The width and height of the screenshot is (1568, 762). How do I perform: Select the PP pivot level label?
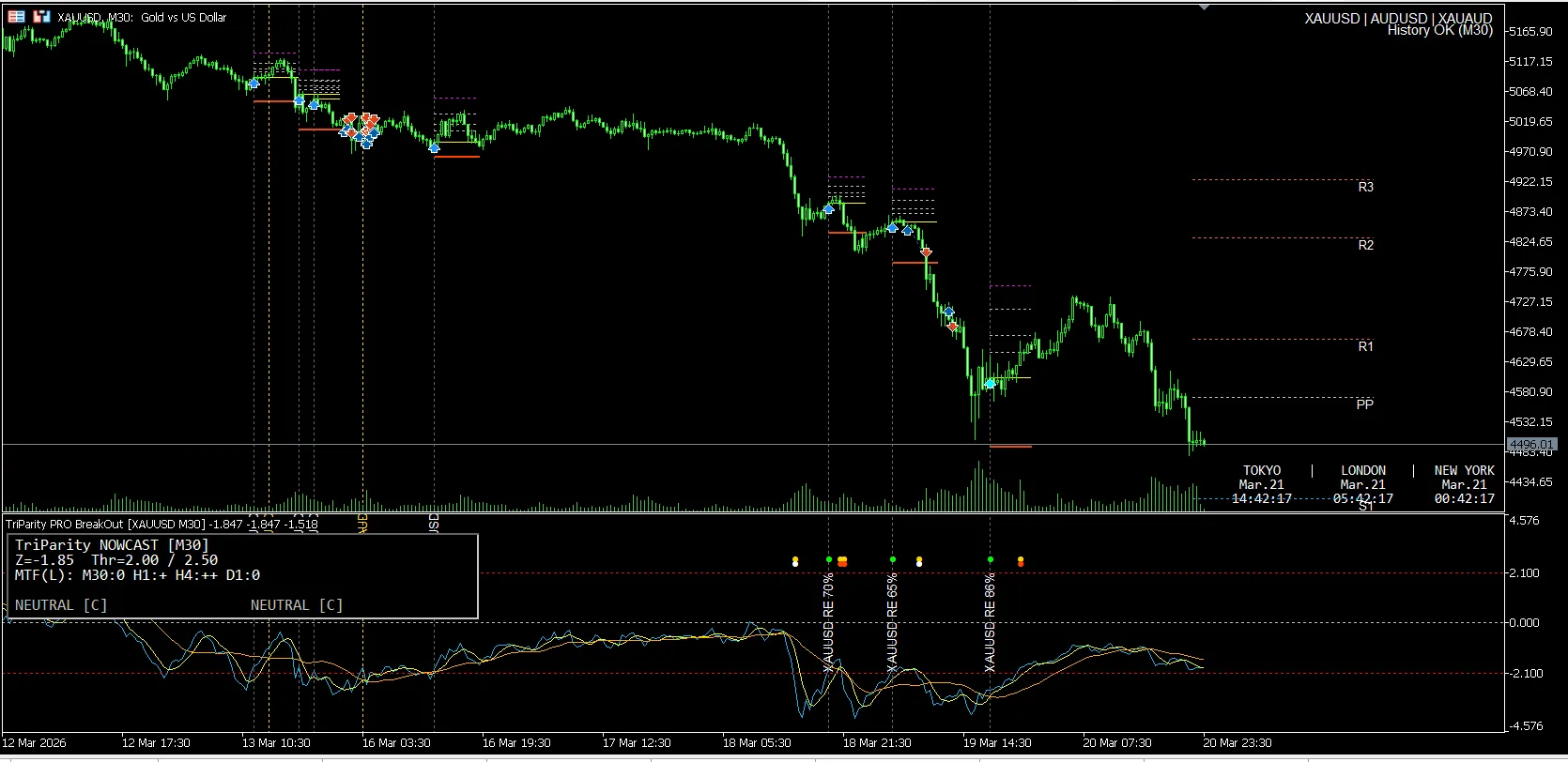1365,404
